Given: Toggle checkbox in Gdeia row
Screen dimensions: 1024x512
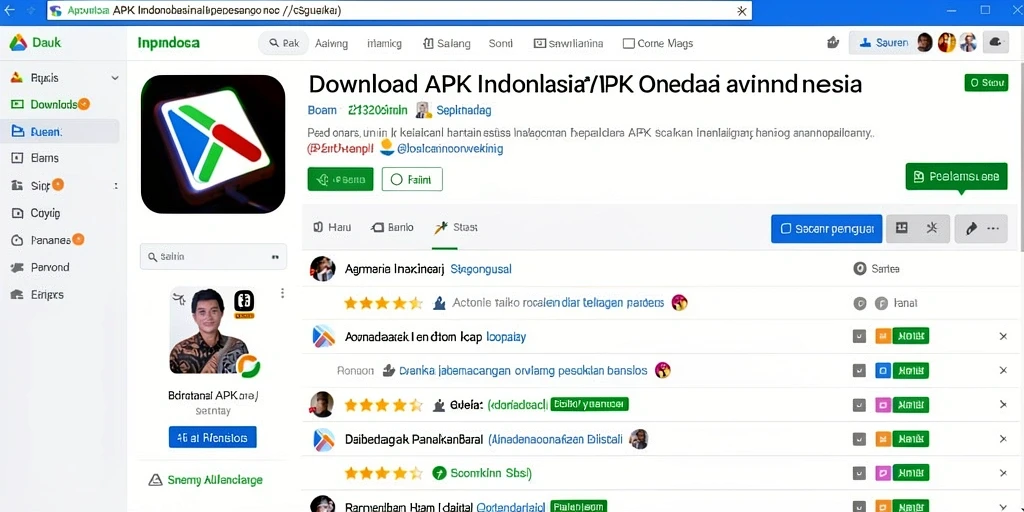Looking at the screenshot, I should pos(859,405).
